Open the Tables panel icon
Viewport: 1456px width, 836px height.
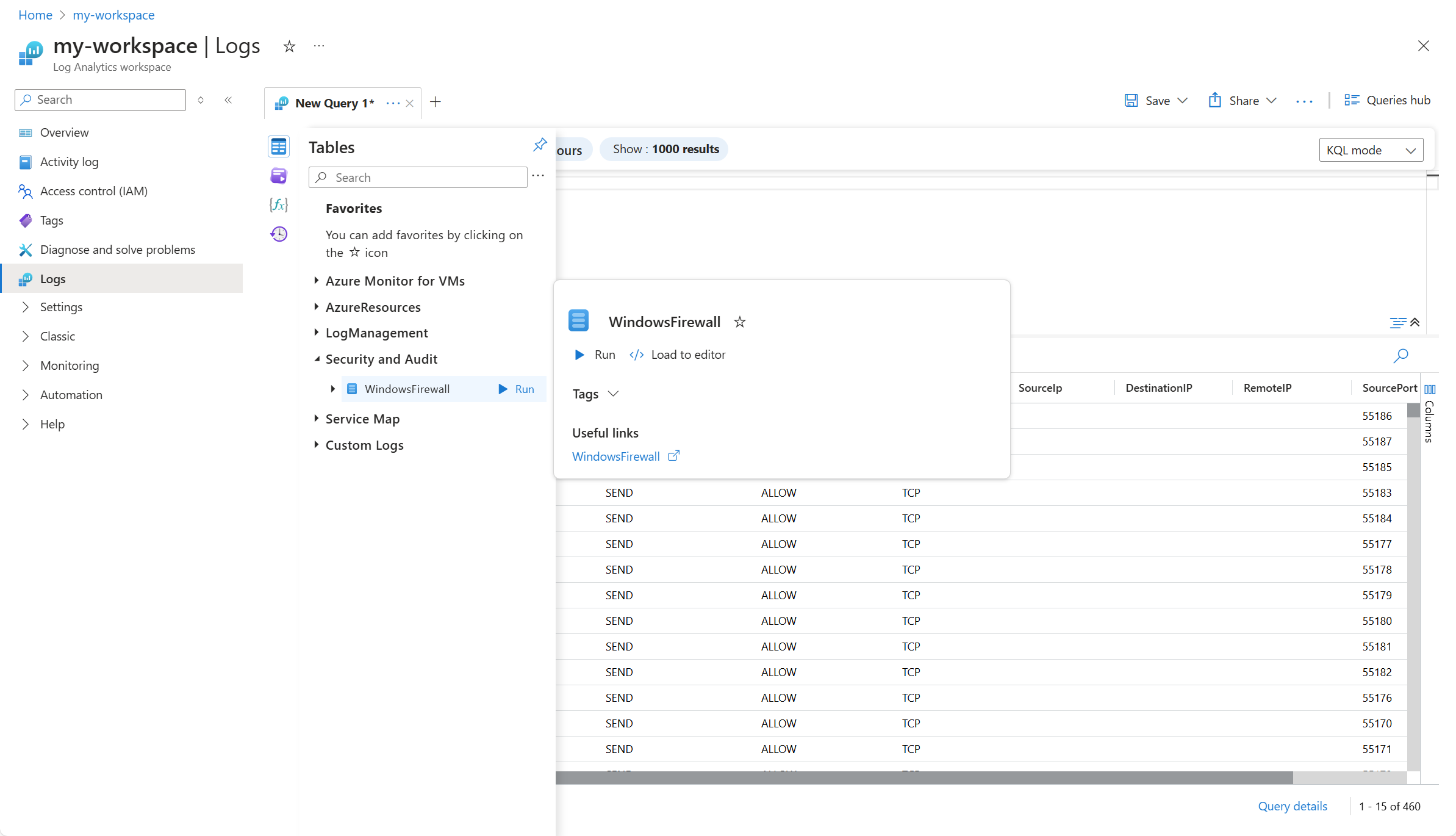[x=279, y=146]
